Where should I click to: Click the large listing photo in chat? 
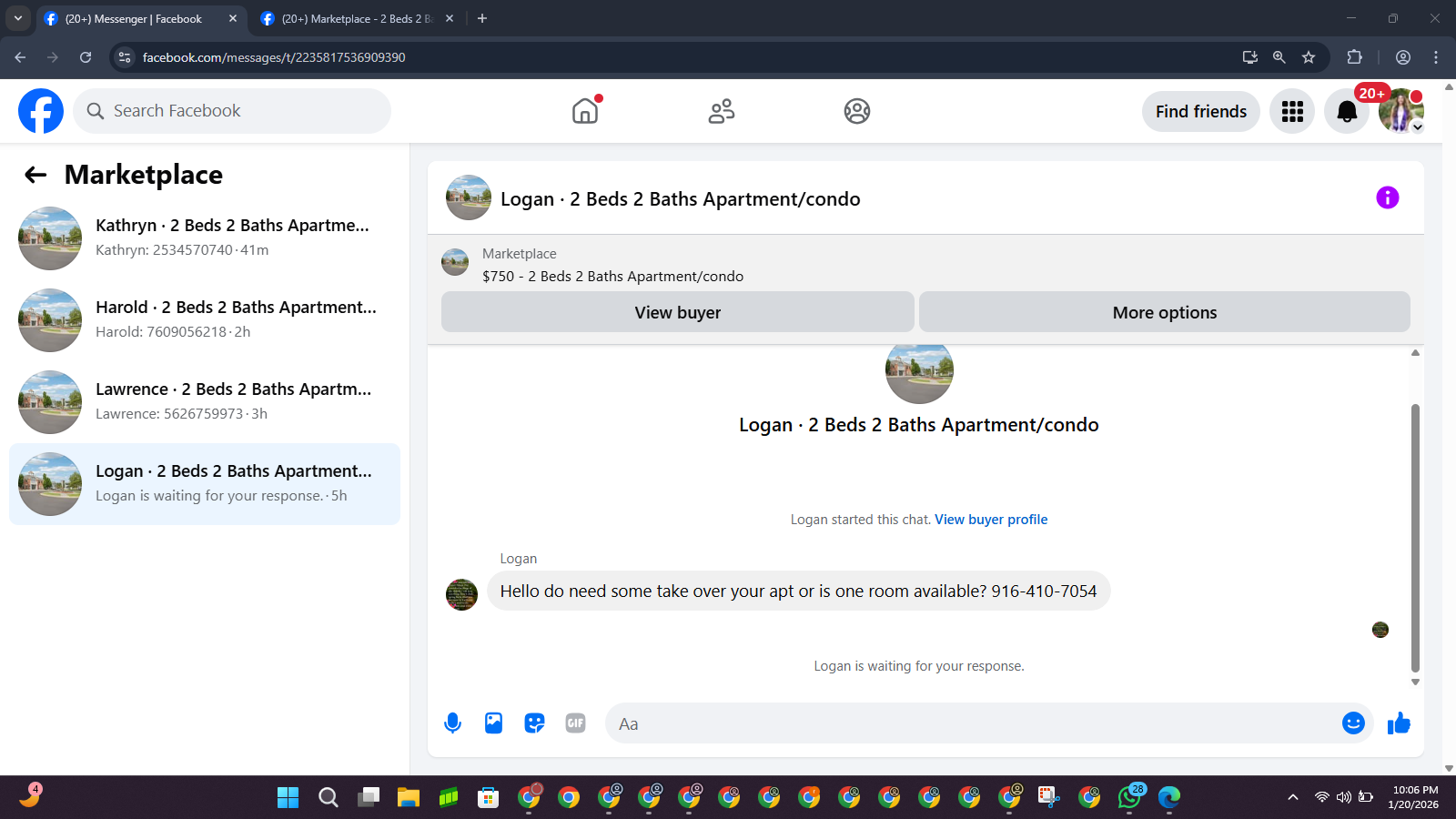pos(919,374)
